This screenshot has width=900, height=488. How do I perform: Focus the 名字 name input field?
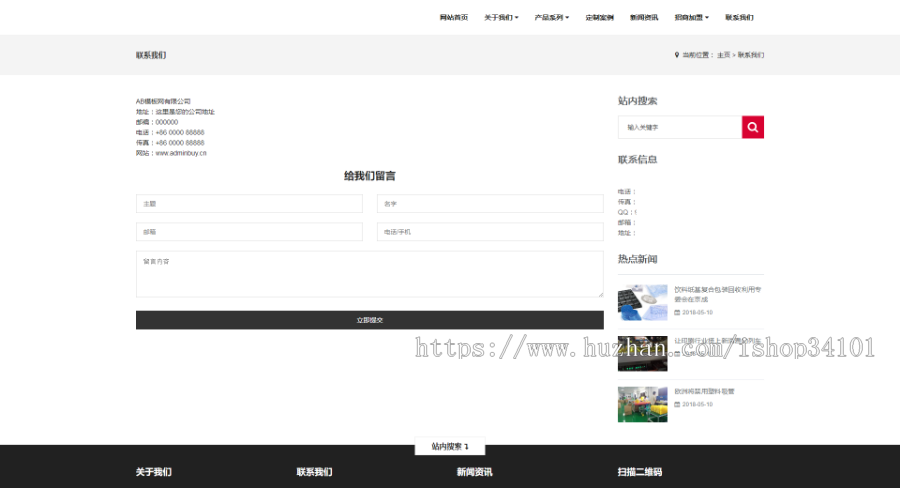pyautogui.click(x=490, y=203)
